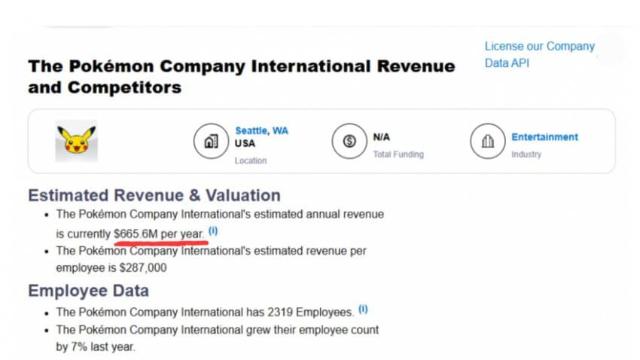The height and width of the screenshot is (360, 640).
Task: Click the page title heading text
Action: 242,77
